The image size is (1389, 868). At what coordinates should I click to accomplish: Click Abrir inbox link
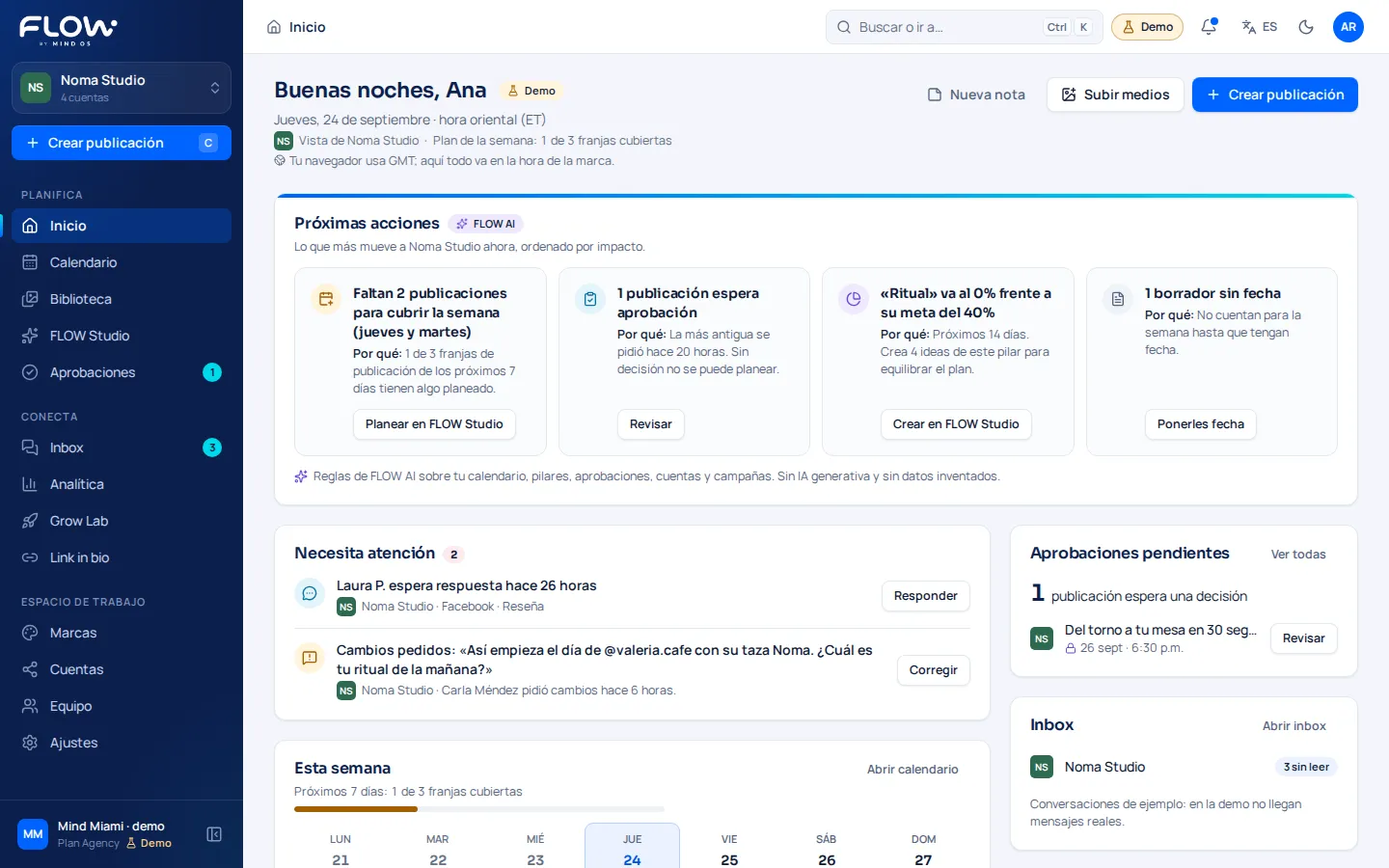point(1294,726)
